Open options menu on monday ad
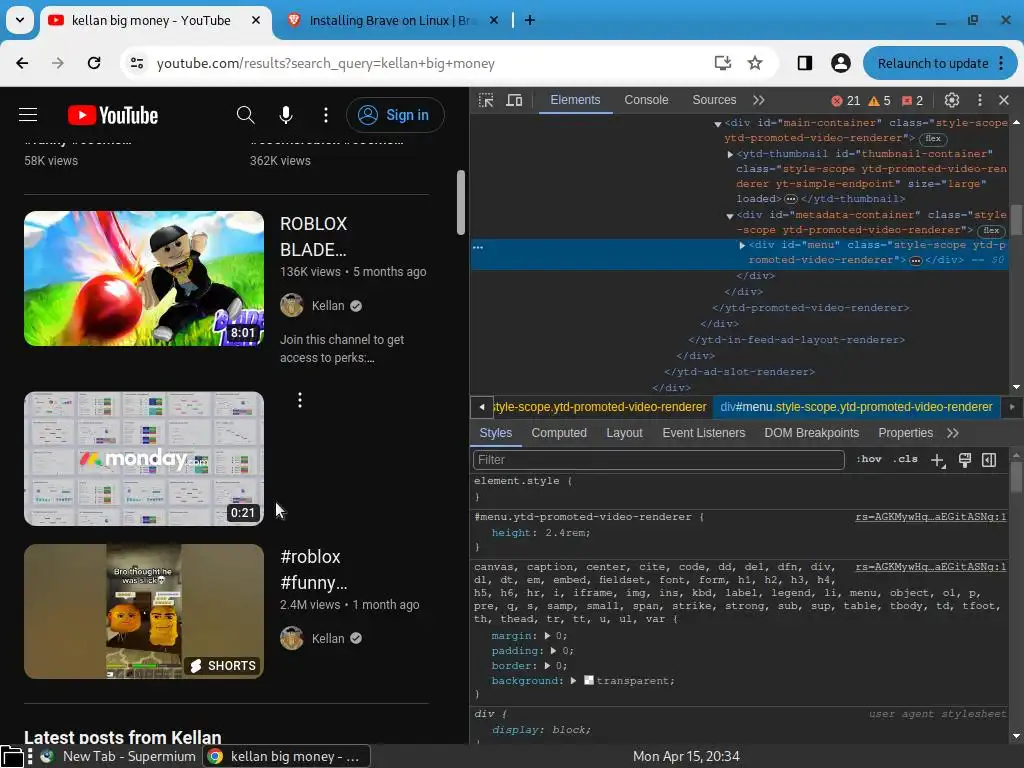This screenshot has height=768, width=1024. pyautogui.click(x=300, y=400)
